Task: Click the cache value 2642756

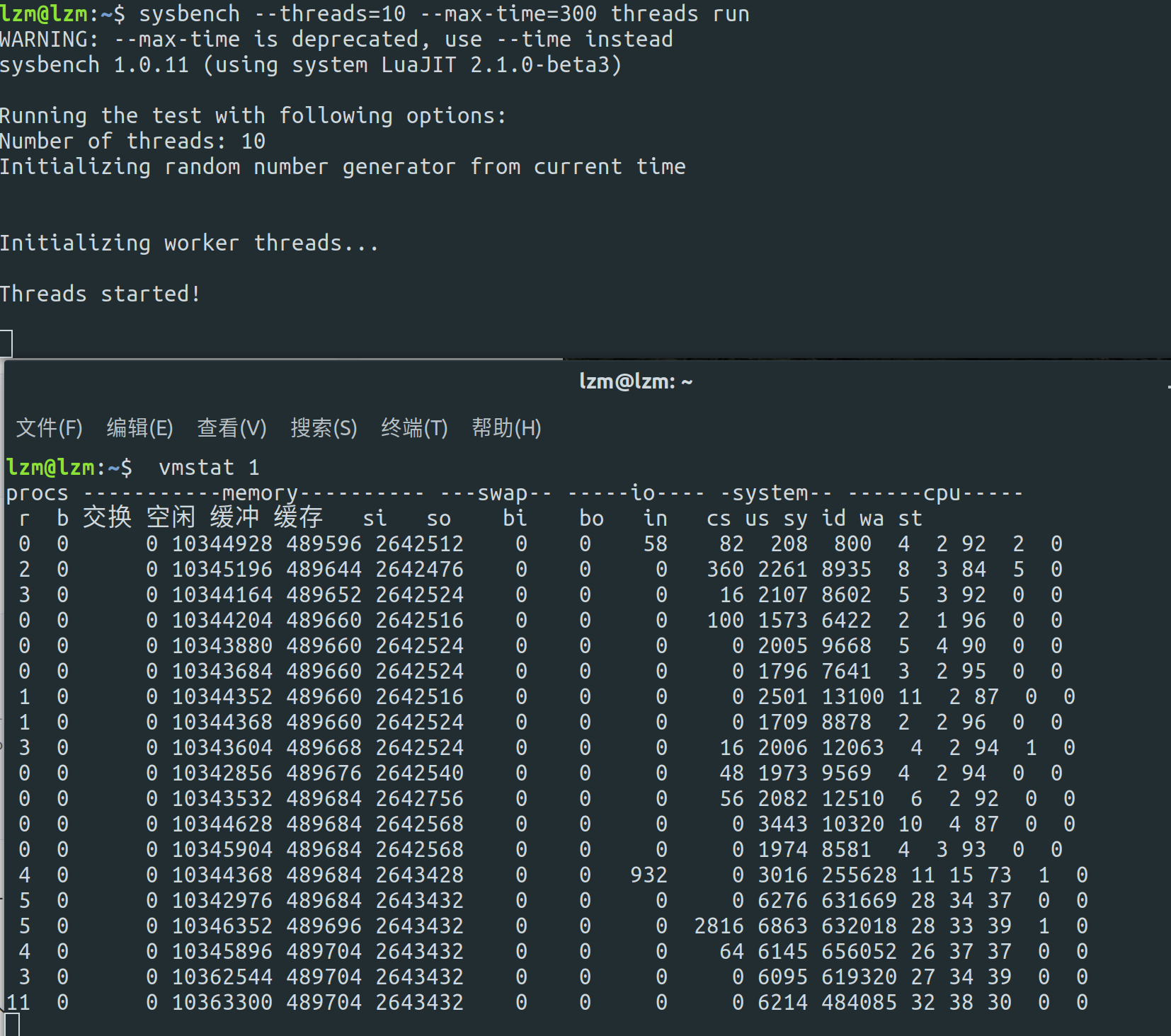Action: tap(420, 798)
